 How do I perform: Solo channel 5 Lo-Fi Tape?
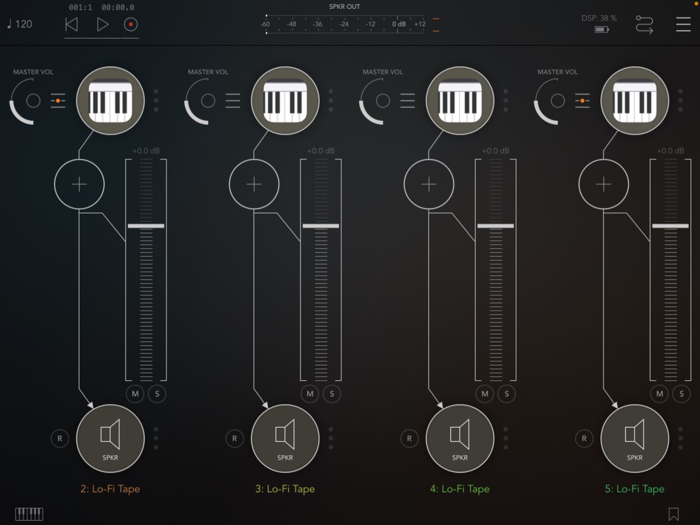click(x=681, y=394)
